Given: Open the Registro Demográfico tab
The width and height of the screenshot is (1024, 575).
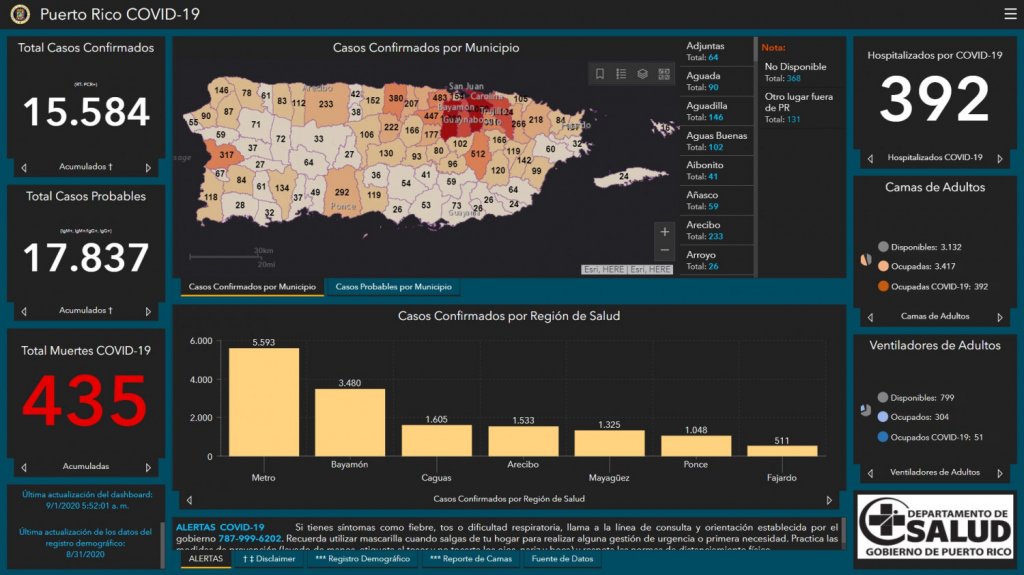Looking at the screenshot, I should [363, 559].
